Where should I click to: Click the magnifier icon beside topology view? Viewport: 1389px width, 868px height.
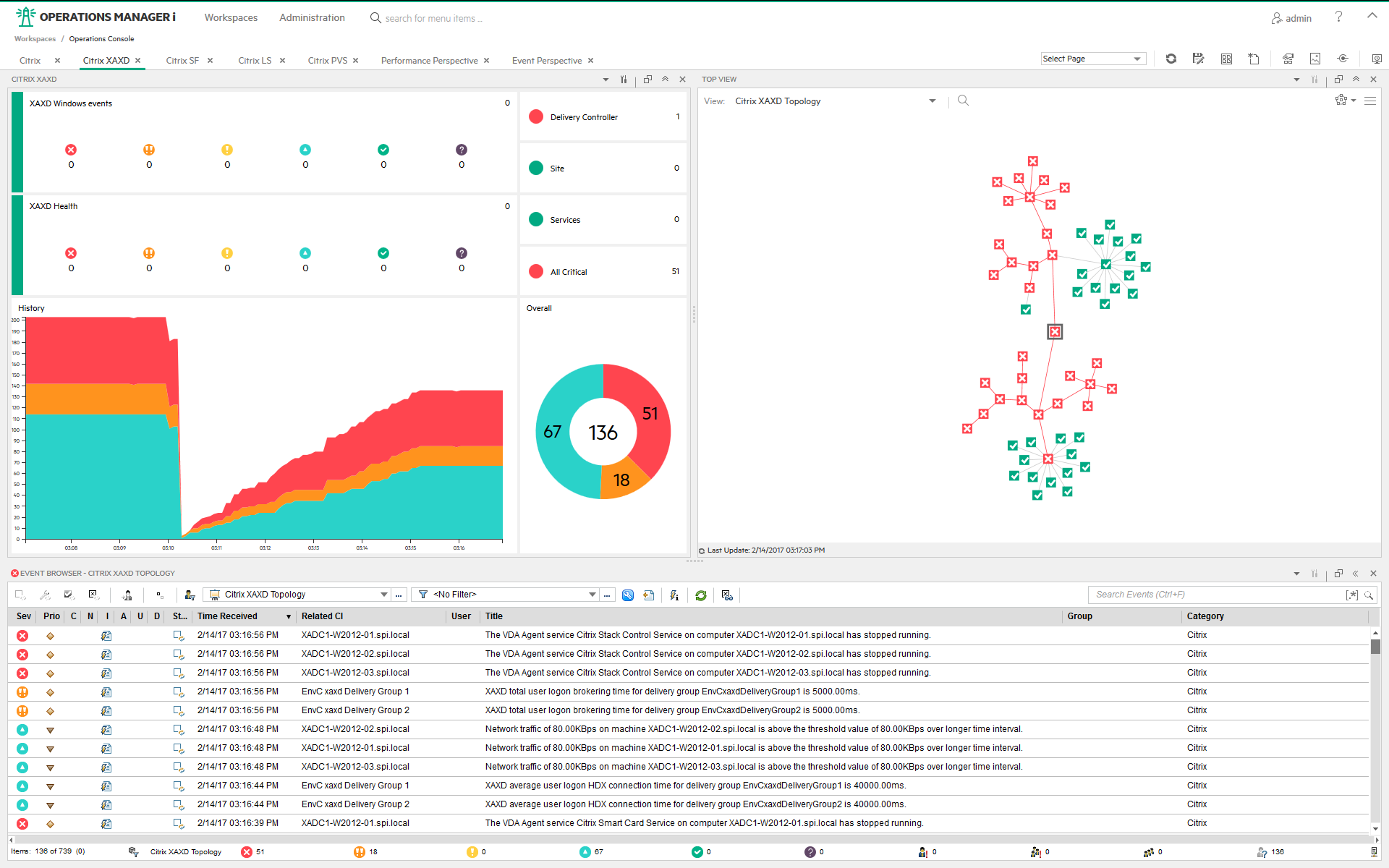963,101
